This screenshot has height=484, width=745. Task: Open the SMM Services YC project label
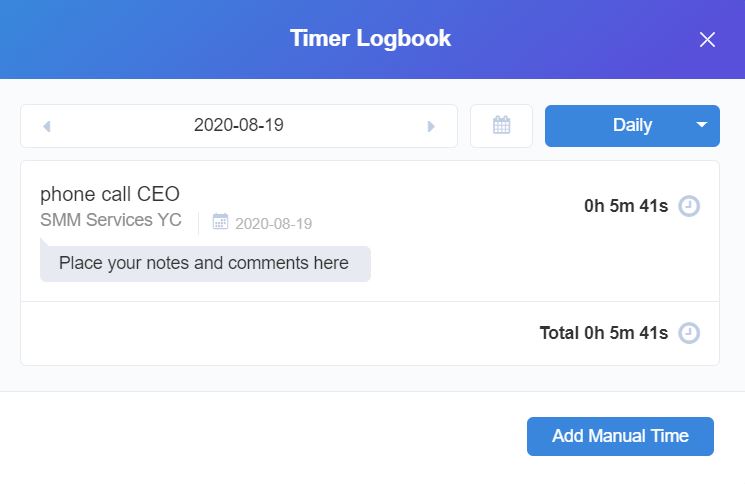click(111, 220)
